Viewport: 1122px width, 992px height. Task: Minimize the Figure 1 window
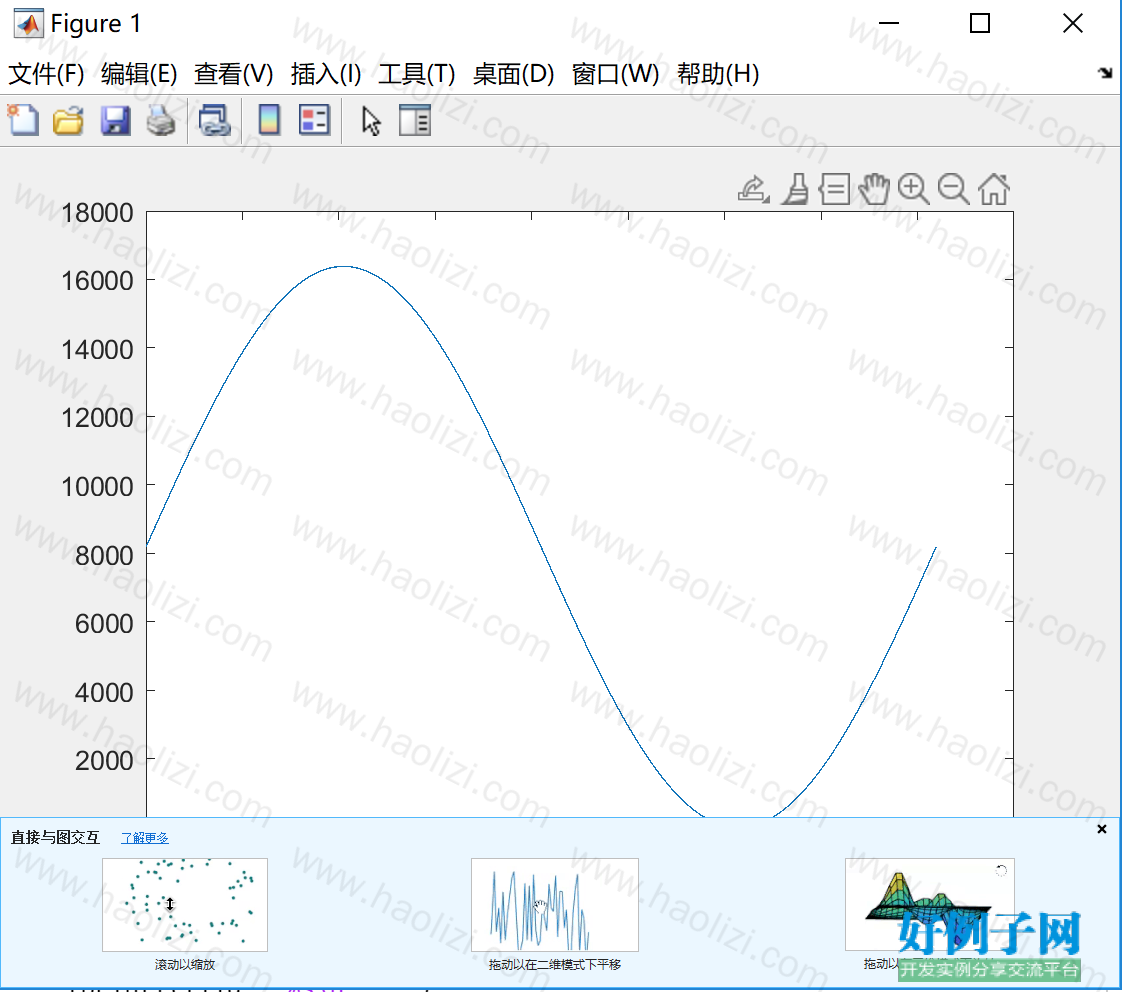pos(889,24)
